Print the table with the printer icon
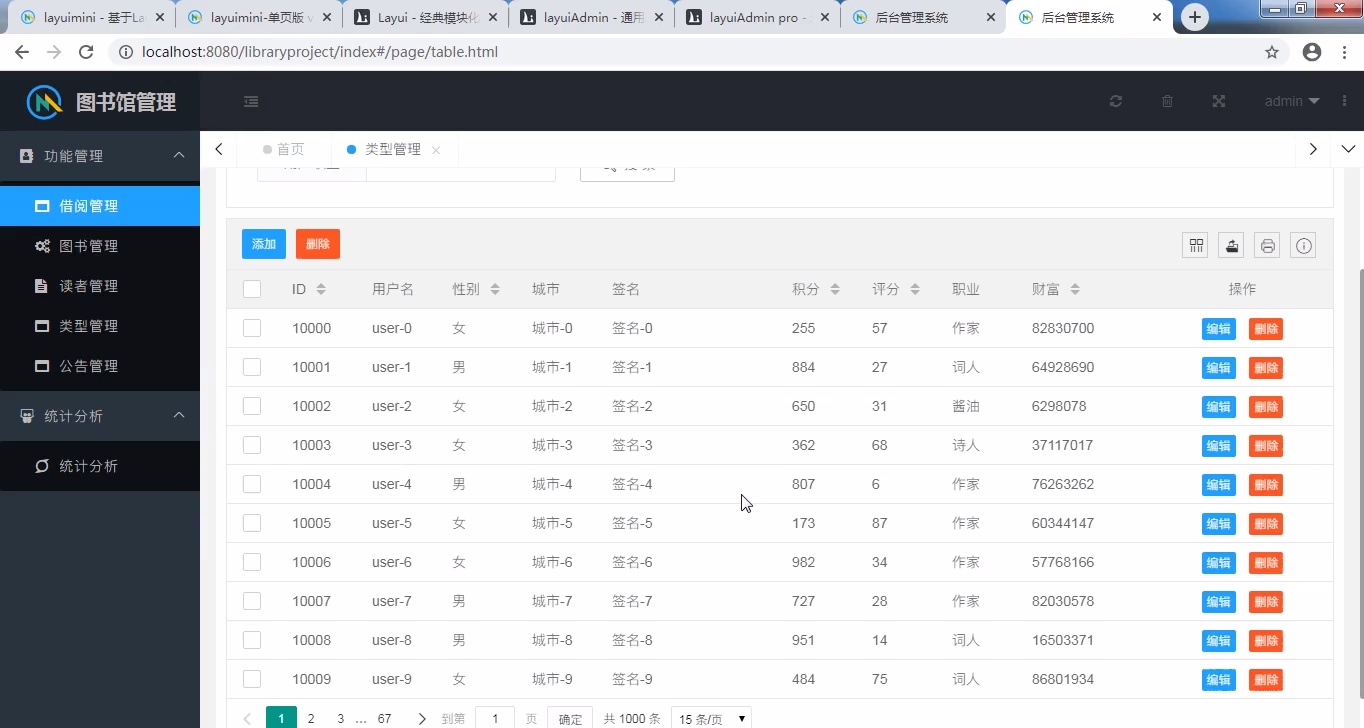 point(1267,245)
